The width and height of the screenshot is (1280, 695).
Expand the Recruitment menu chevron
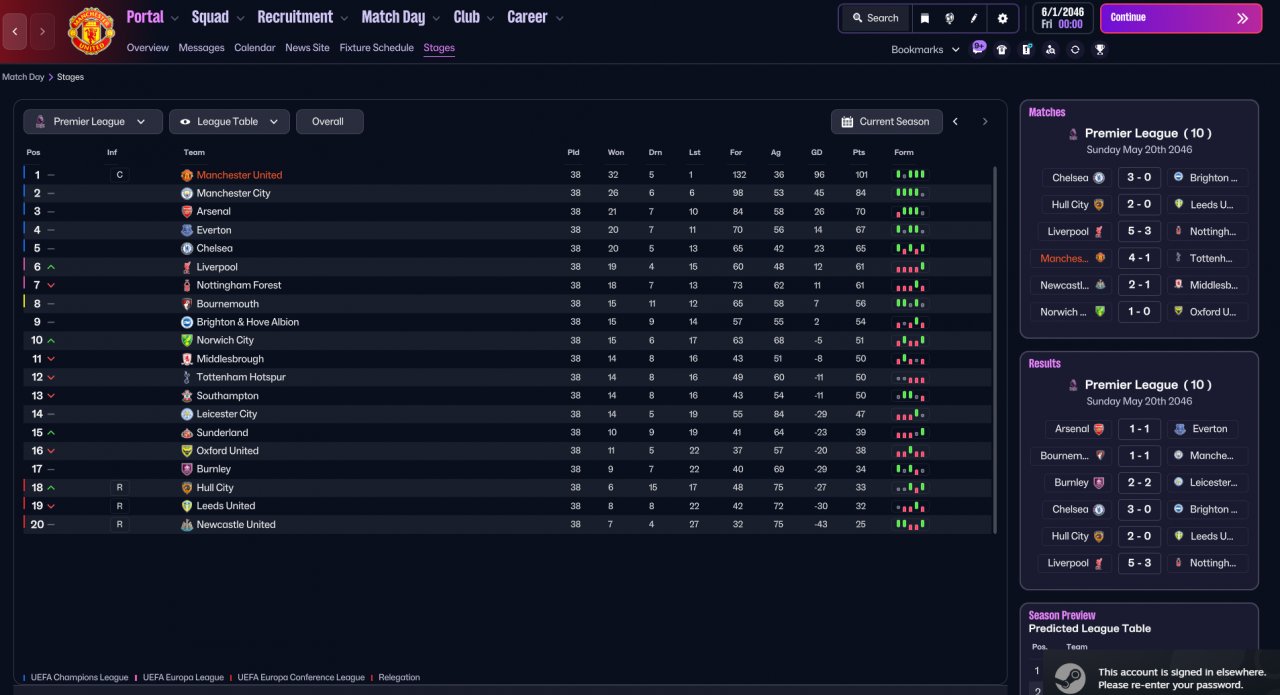(344, 18)
